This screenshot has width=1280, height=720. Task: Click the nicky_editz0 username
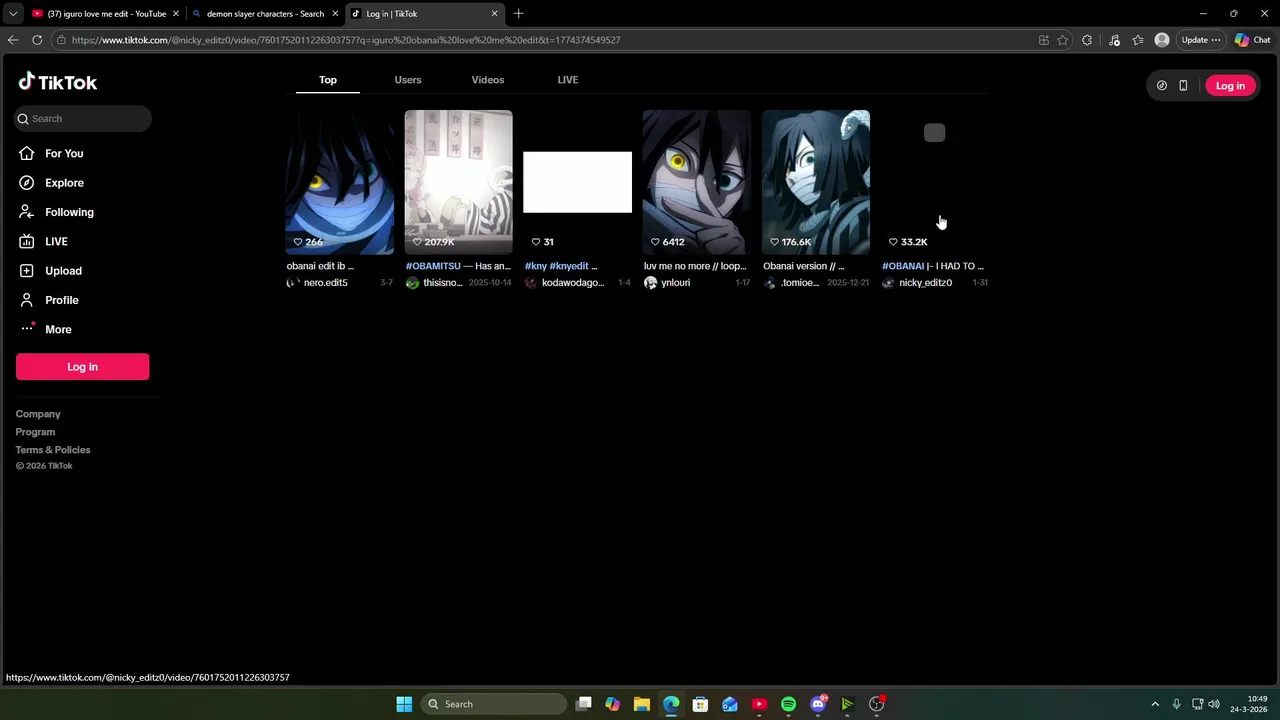925,283
